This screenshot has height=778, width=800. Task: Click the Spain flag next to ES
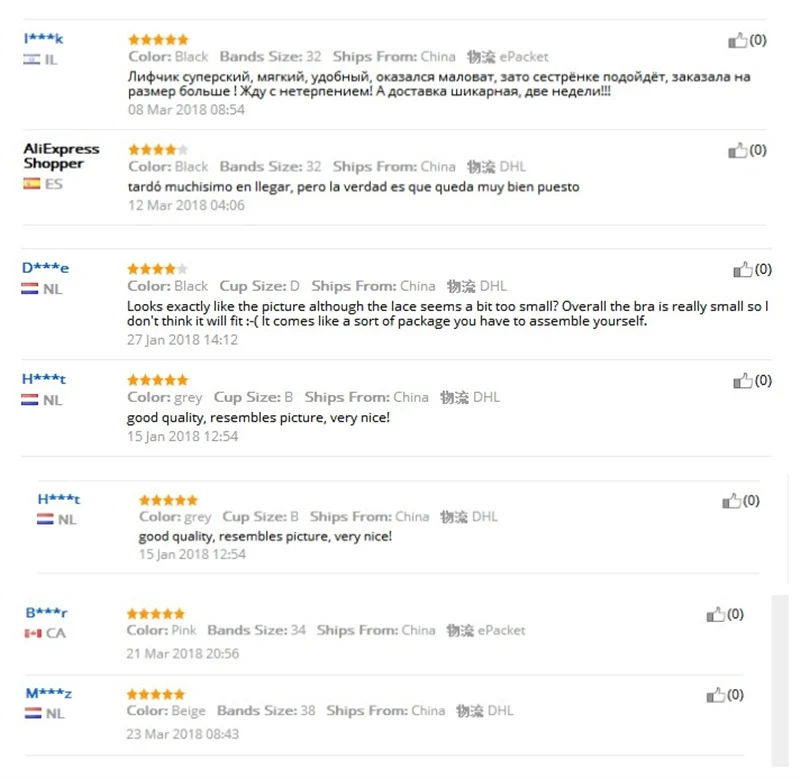coord(32,184)
